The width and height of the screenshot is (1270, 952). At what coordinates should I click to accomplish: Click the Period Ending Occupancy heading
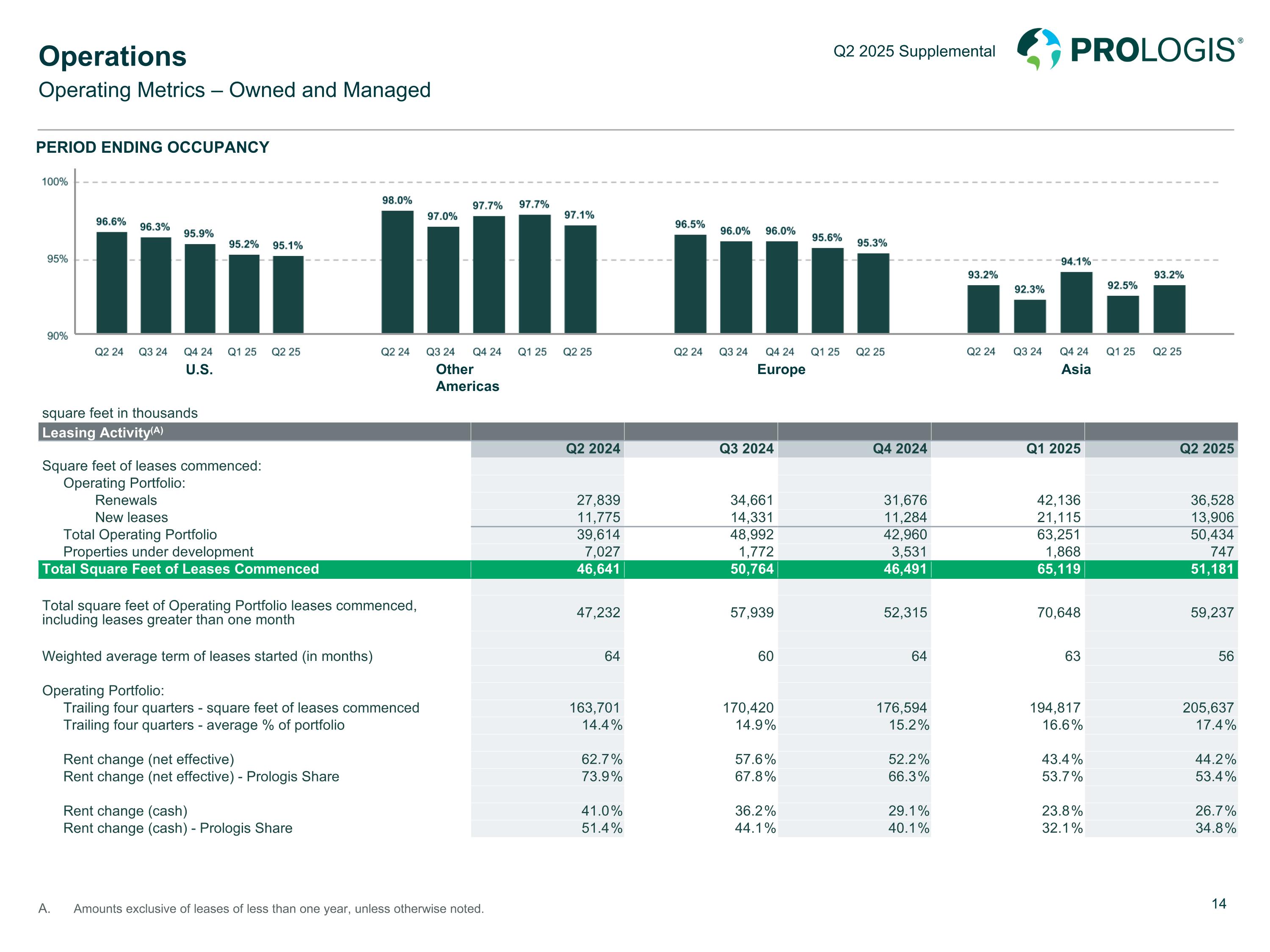coord(153,148)
